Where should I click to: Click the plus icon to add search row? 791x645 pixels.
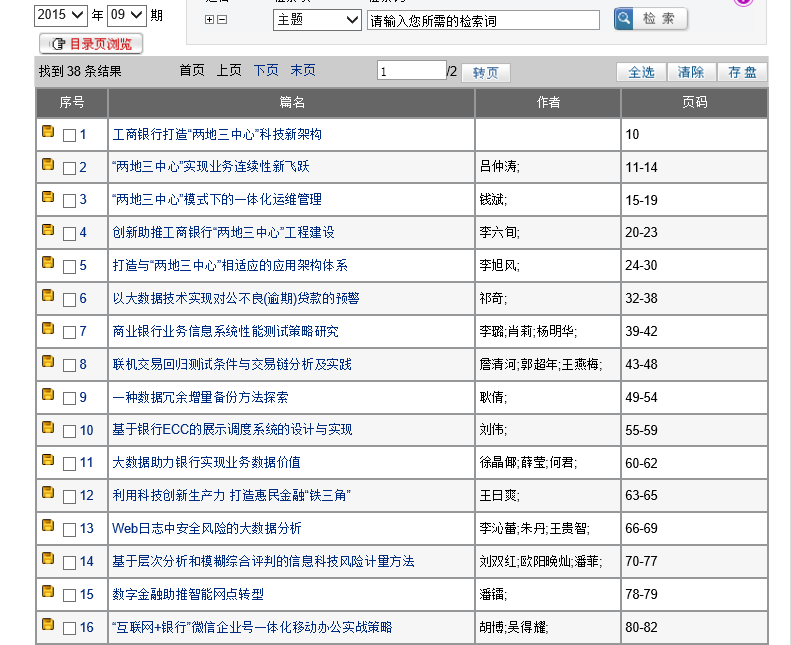tap(209, 20)
